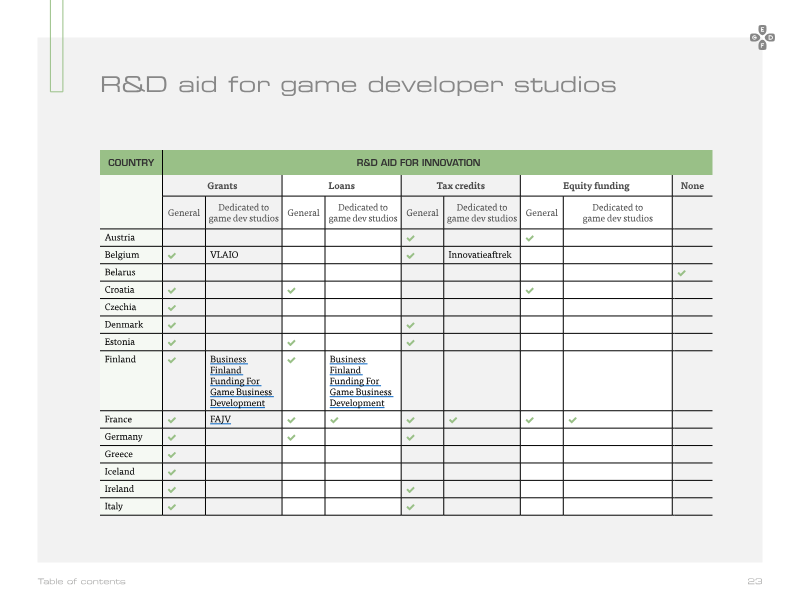Click France's dedicated equity funding checkmark
Viewport: 800px width, 600px height.
572,420
